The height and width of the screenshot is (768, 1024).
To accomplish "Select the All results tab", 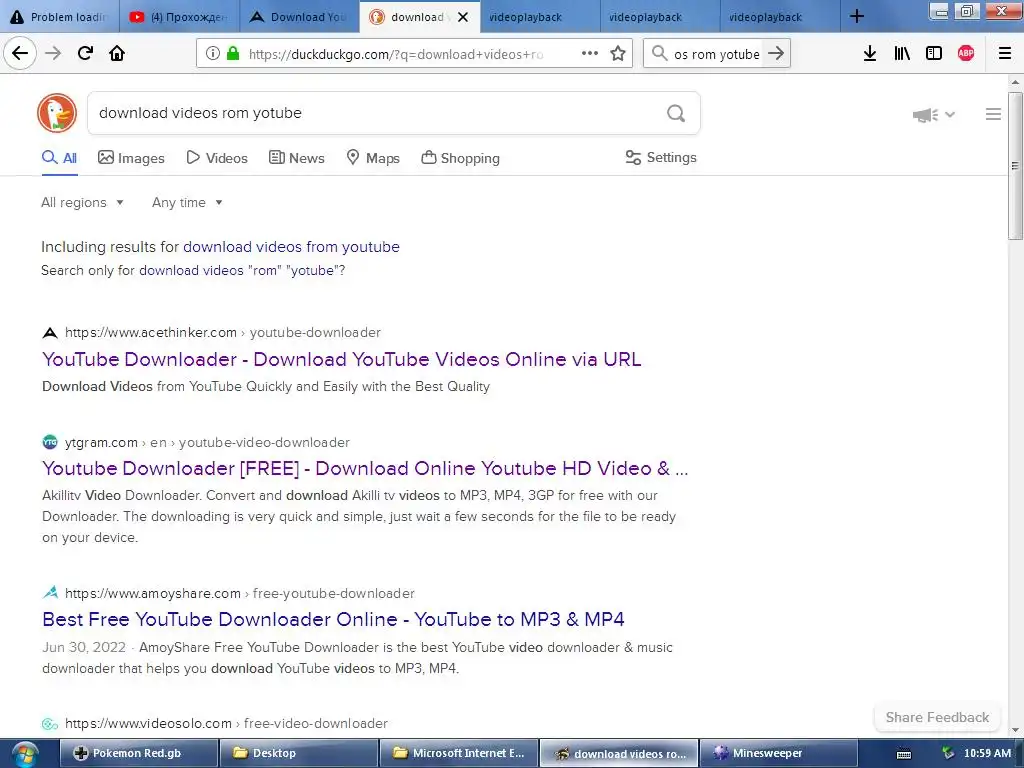I will tap(59, 158).
